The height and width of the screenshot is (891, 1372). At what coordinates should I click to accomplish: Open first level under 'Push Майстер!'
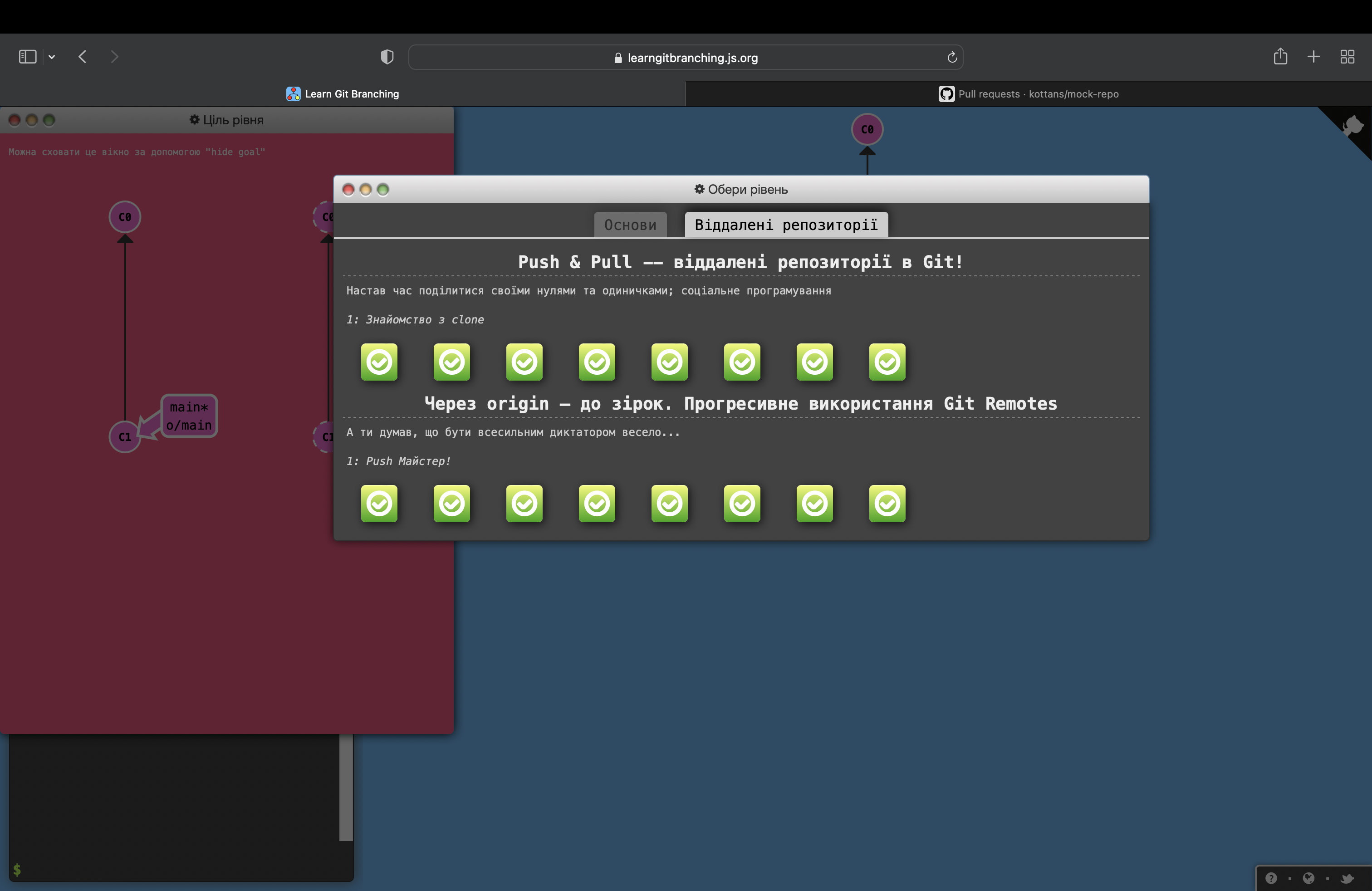click(379, 504)
